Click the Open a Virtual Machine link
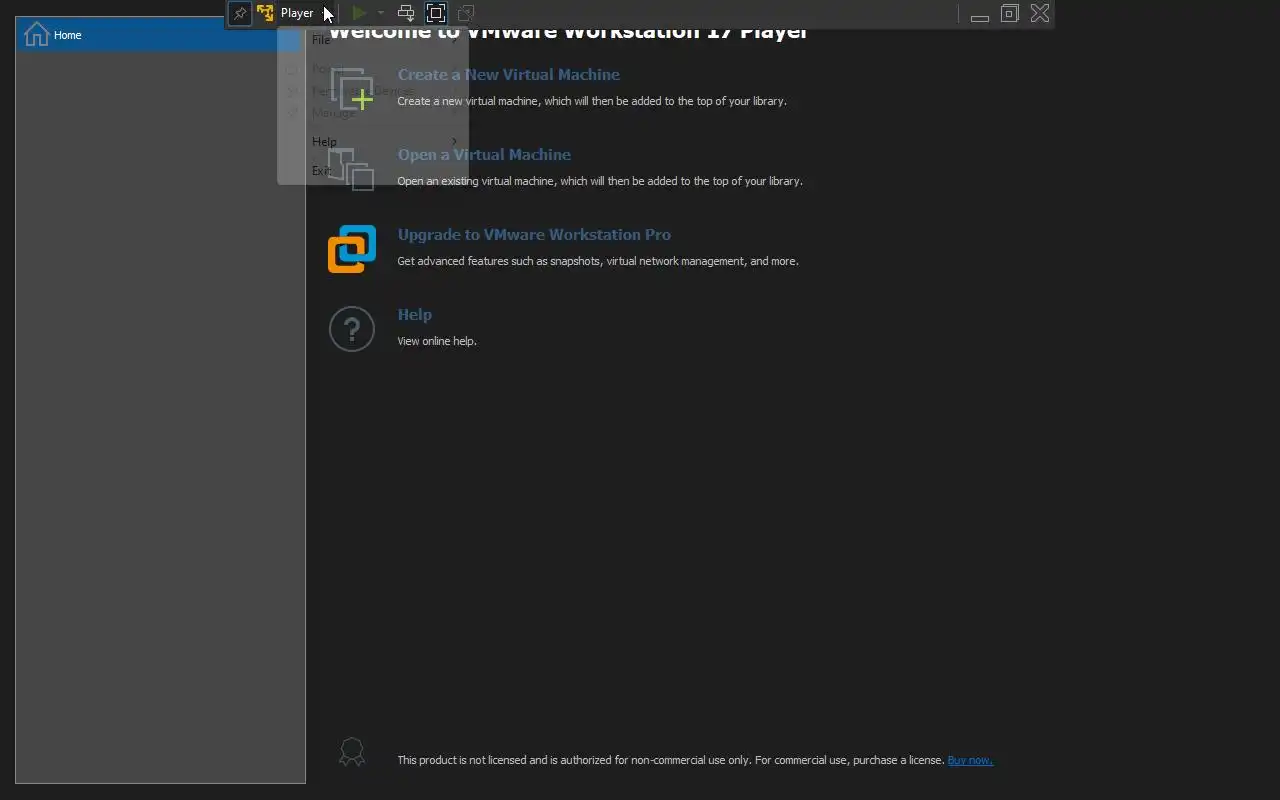This screenshot has height=800, width=1280. click(x=484, y=155)
